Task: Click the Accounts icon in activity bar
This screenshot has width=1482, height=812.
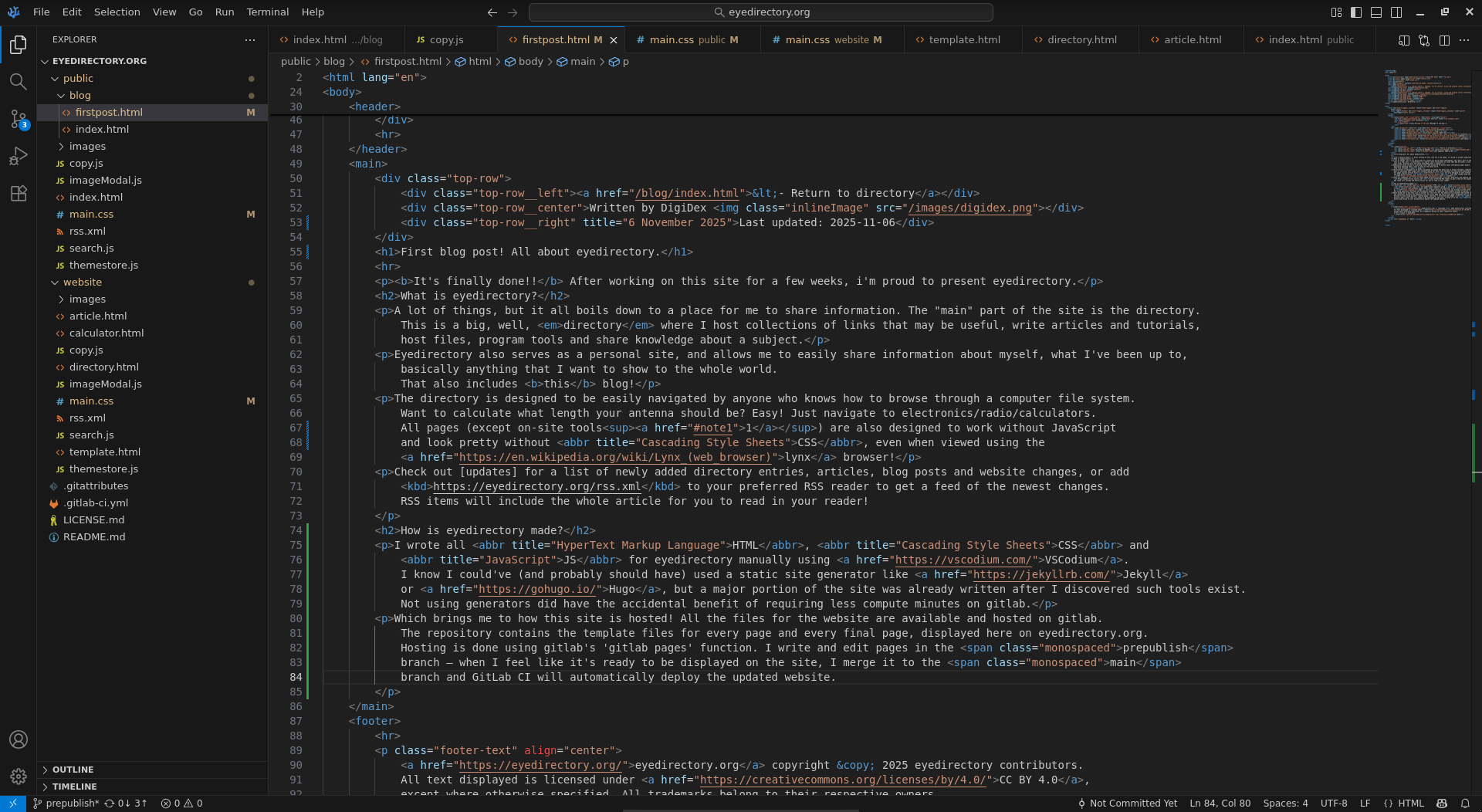Action: 19,739
